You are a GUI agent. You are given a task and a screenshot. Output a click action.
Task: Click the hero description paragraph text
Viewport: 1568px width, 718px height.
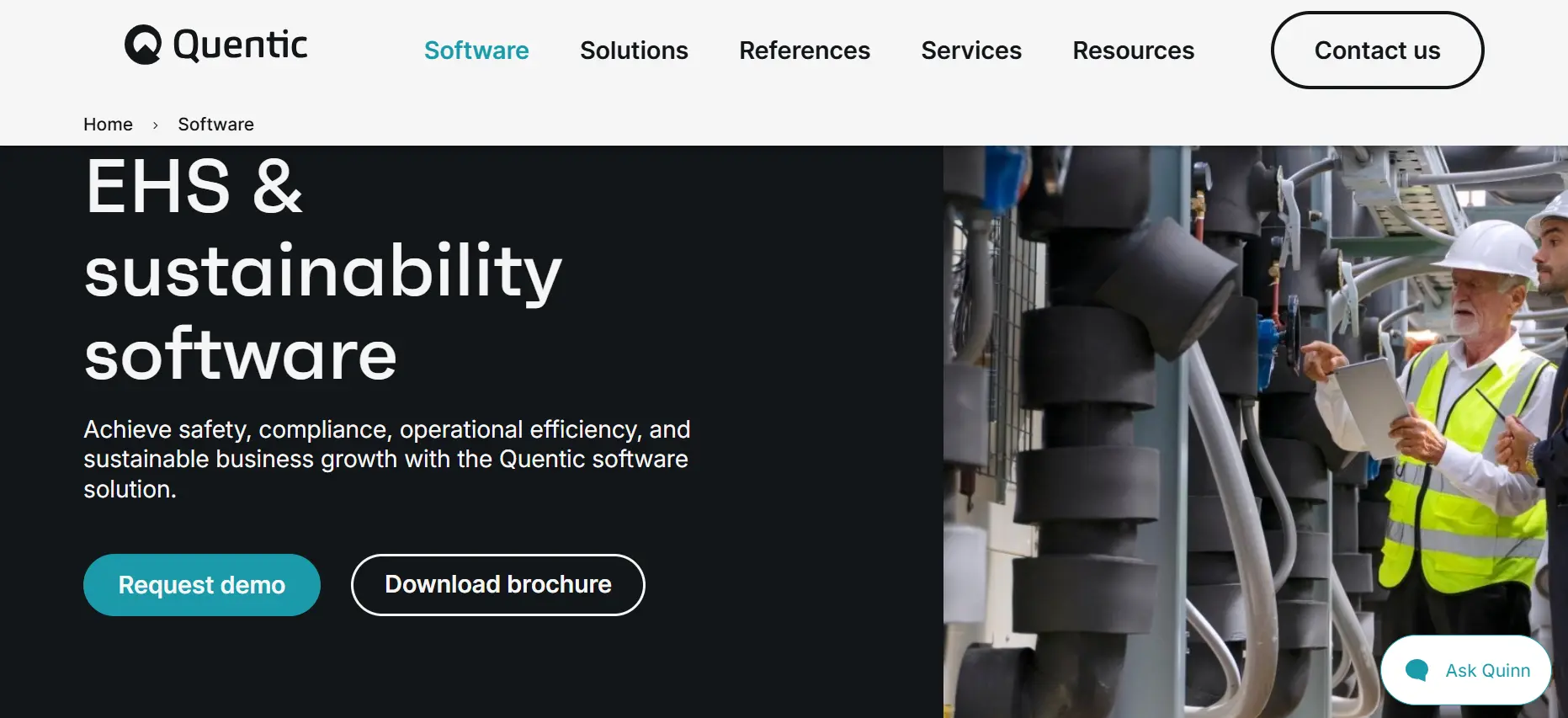387,460
